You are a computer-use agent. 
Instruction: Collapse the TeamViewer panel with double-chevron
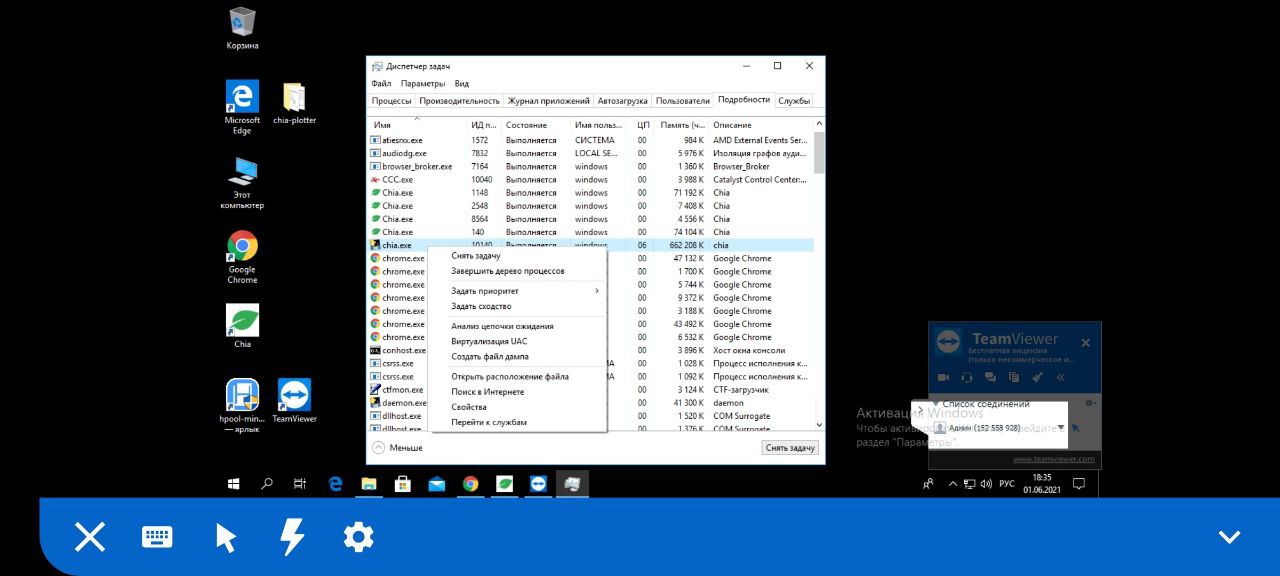[1061, 377]
